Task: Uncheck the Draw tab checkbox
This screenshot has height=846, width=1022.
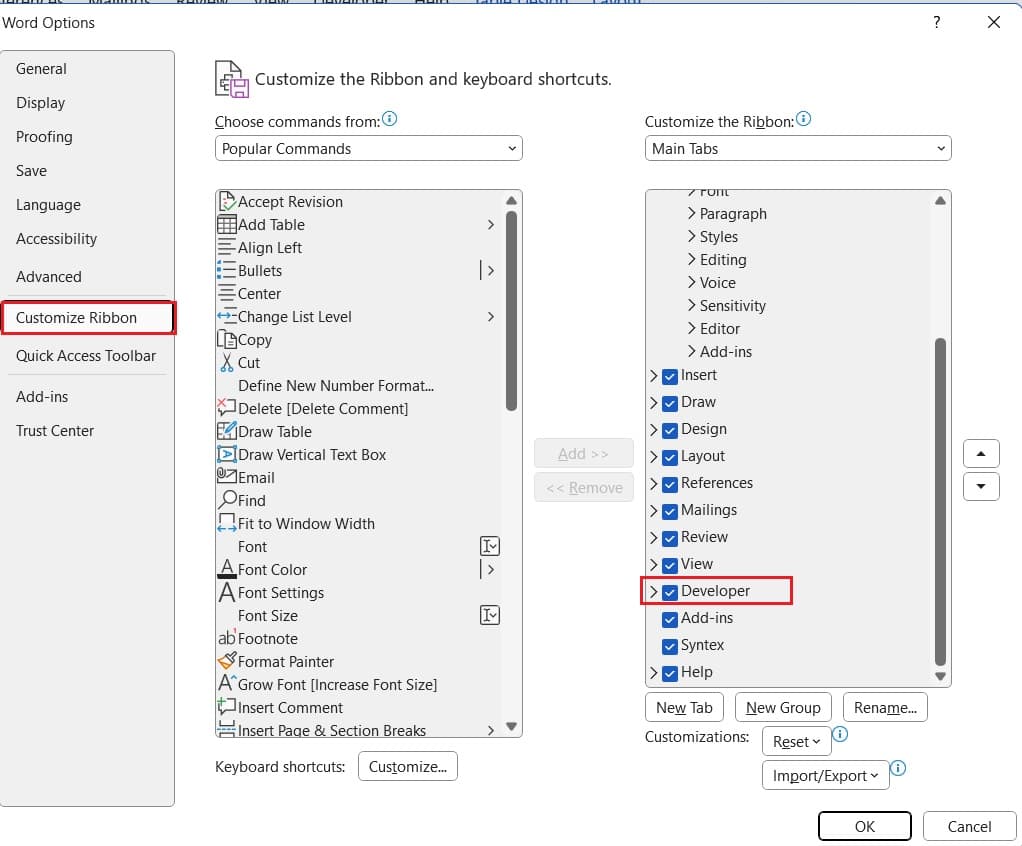Action: pos(669,403)
